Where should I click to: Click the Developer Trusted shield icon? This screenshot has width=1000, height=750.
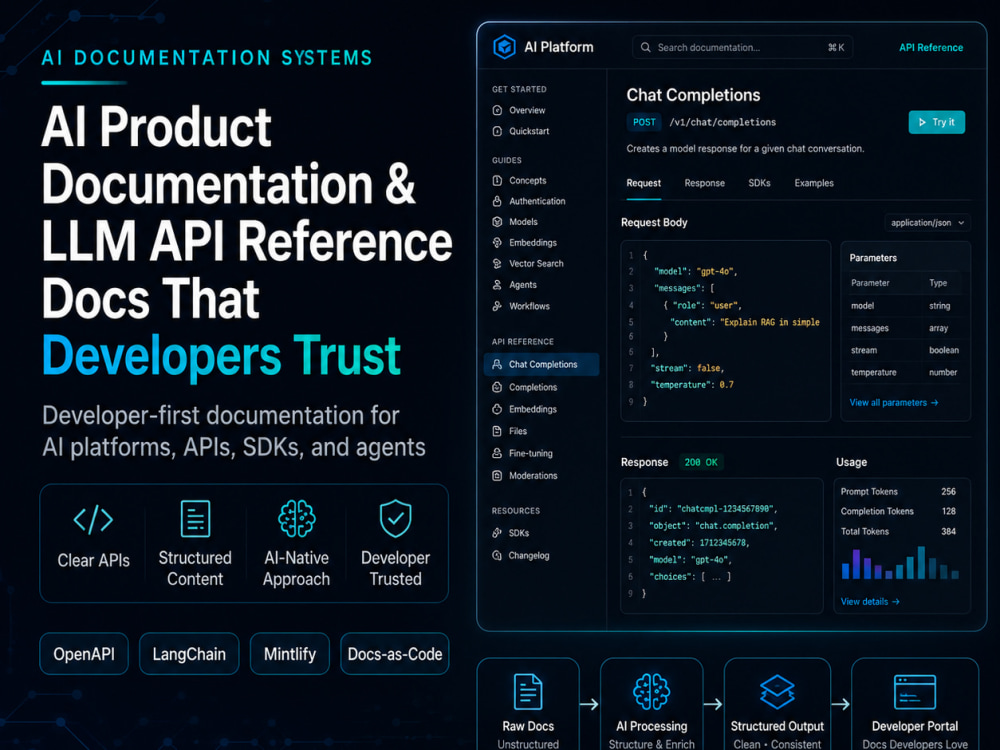395,518
